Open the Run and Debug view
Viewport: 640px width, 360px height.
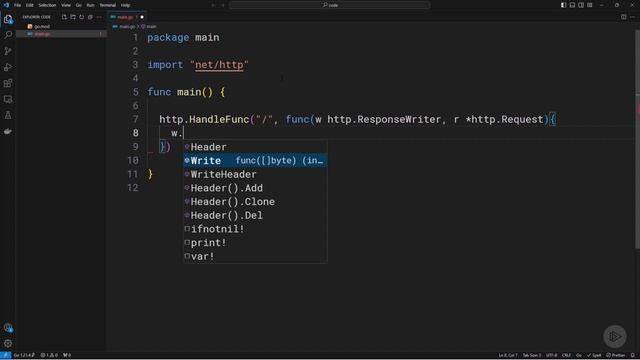tap(8, 67)
